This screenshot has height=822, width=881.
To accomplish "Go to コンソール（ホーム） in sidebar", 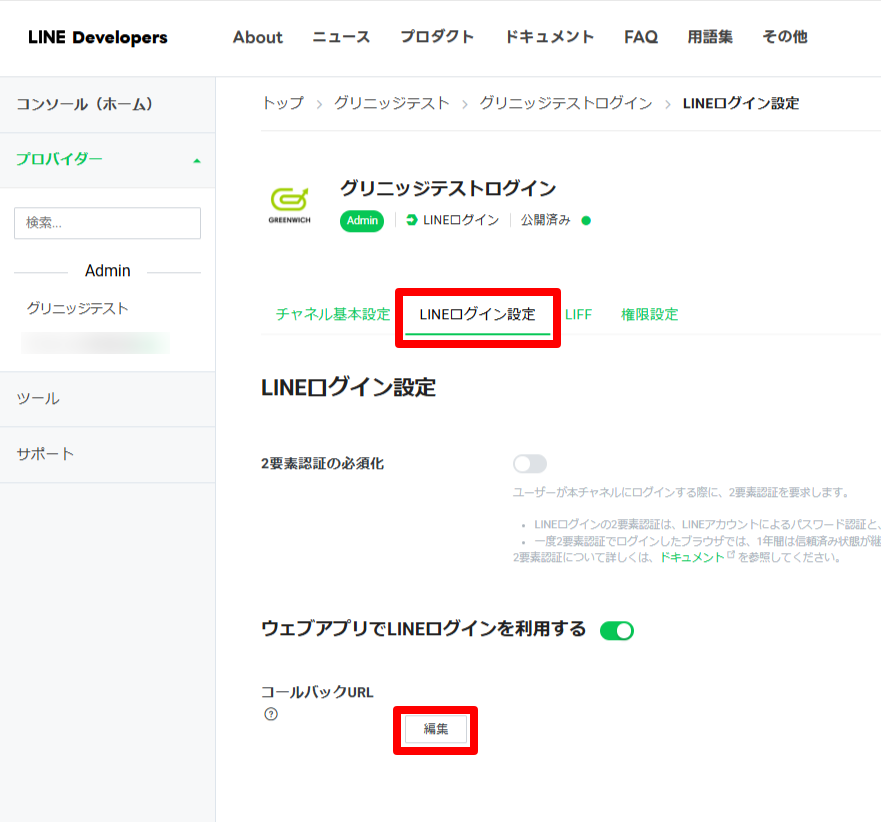I will click(107, 105).
